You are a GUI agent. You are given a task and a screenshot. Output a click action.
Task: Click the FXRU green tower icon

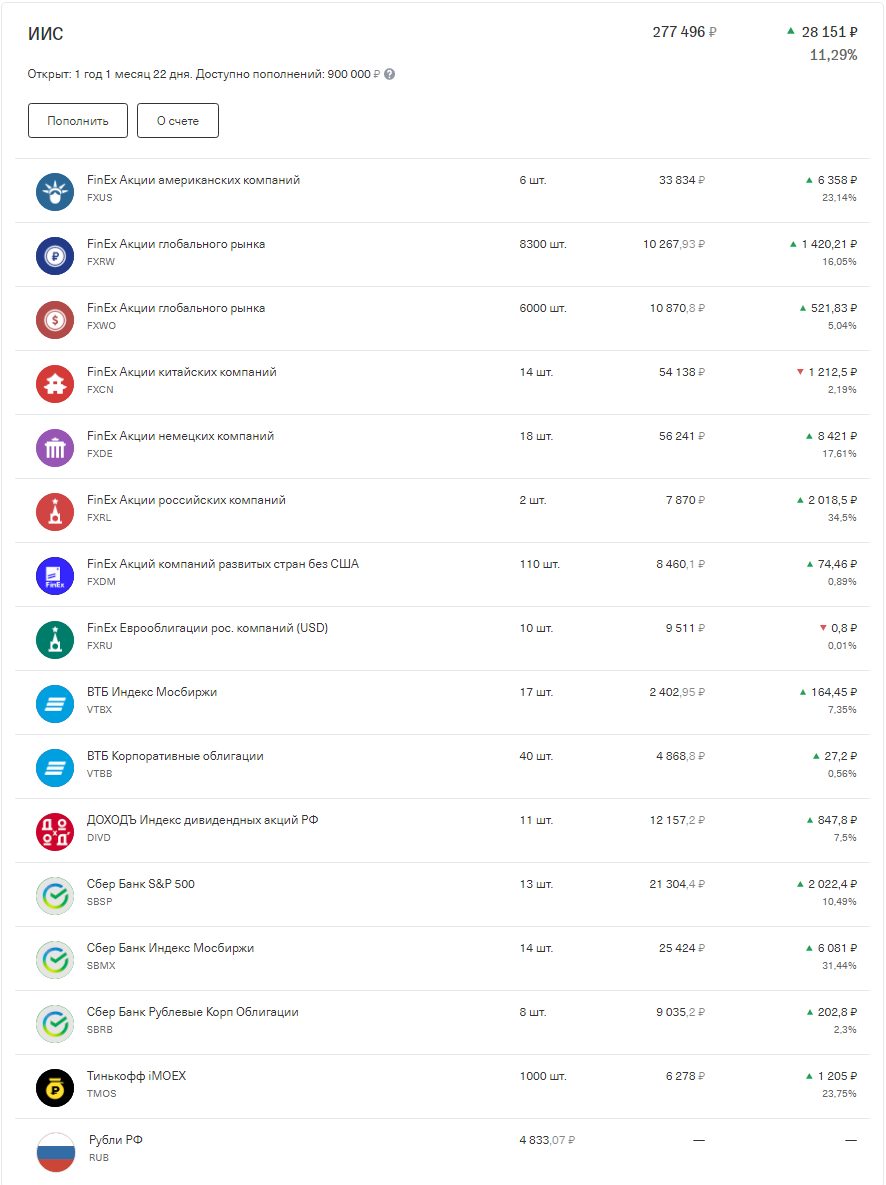(x=55, y=640)
